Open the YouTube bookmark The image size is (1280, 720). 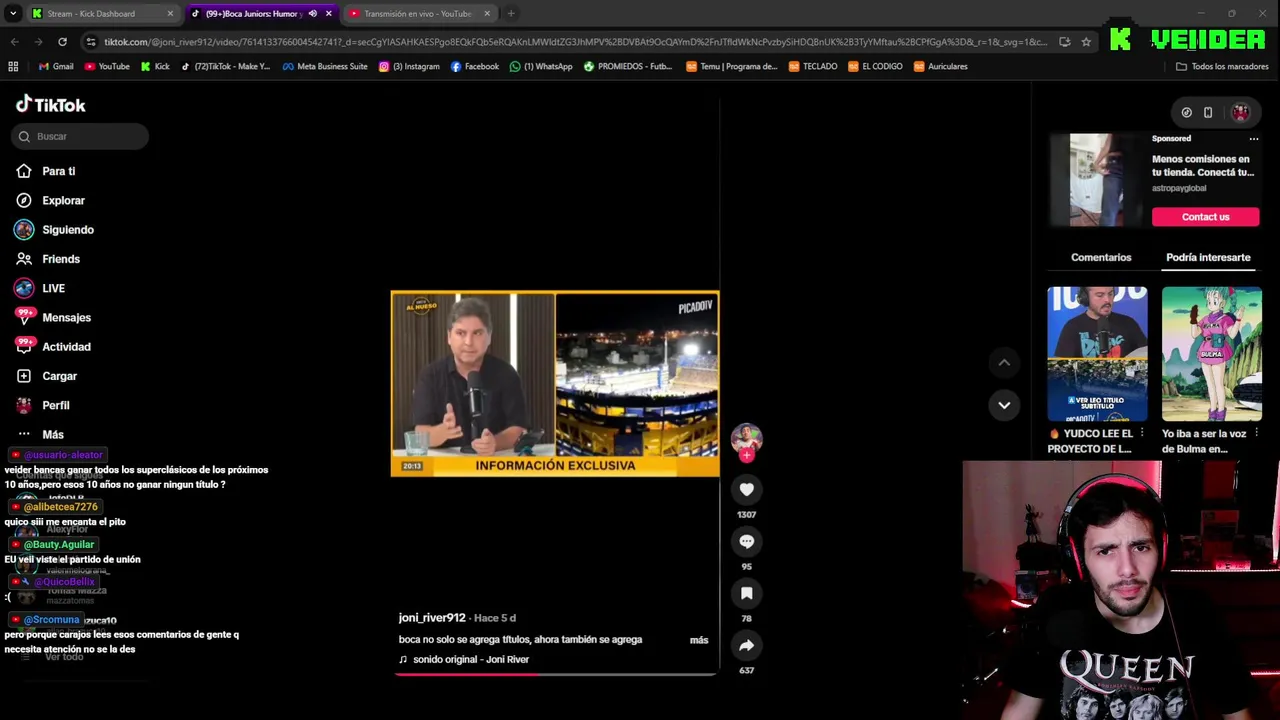(107, 67)
